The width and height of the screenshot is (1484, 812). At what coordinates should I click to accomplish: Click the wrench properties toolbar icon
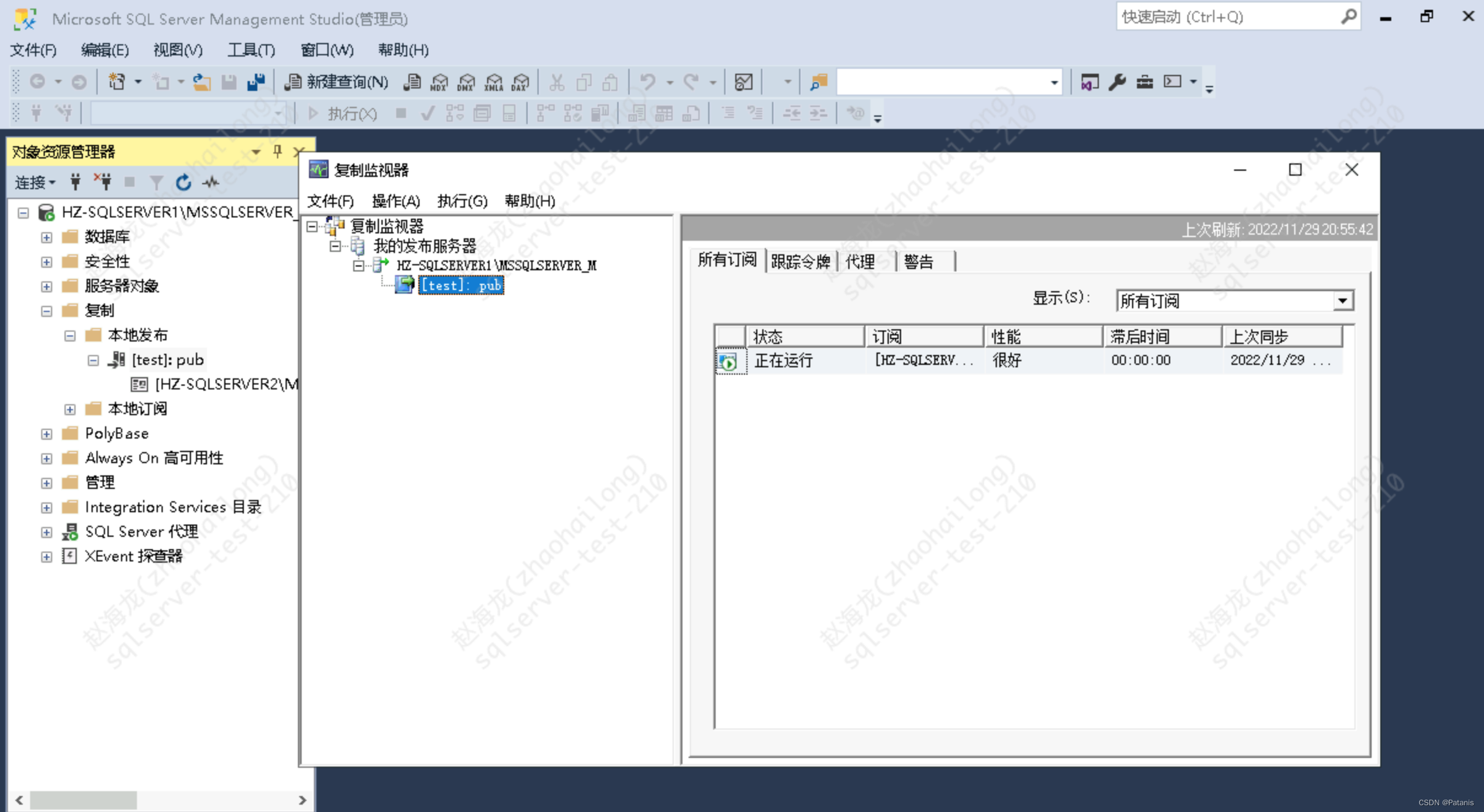[1117, 82]
